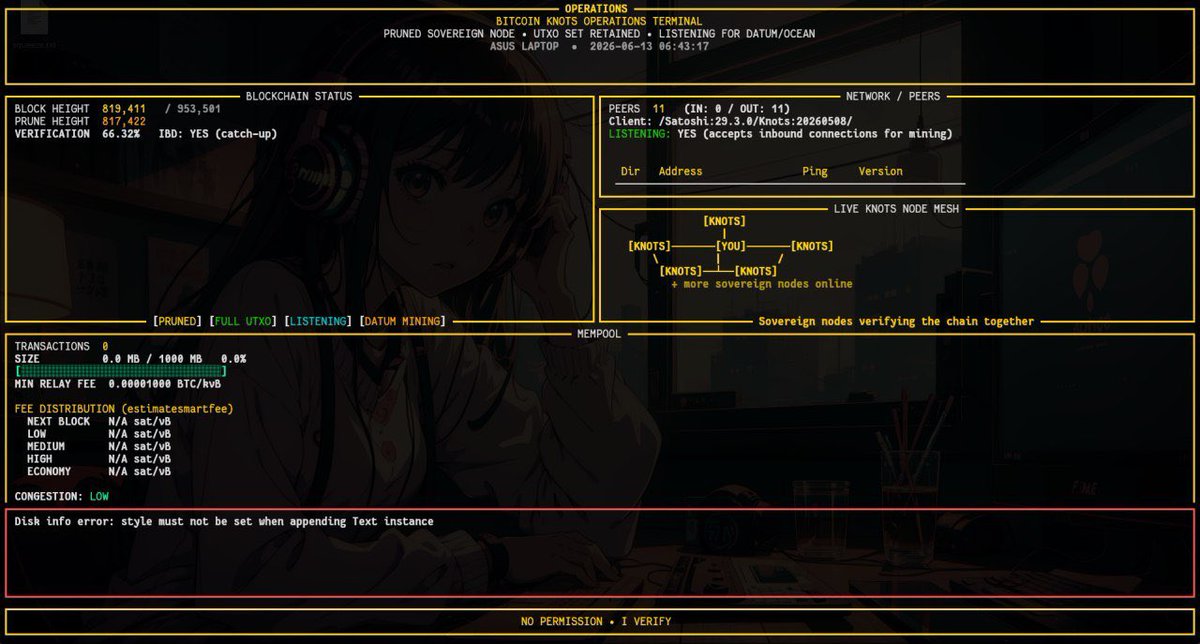Click the NETWORK / PEERS panel title

click(893, 96)
